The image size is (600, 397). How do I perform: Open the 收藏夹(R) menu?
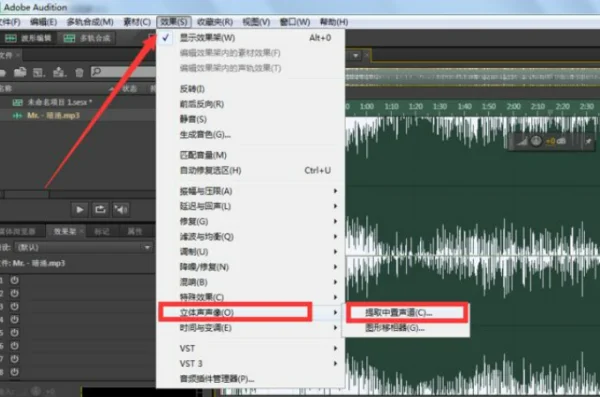[215, 22]
